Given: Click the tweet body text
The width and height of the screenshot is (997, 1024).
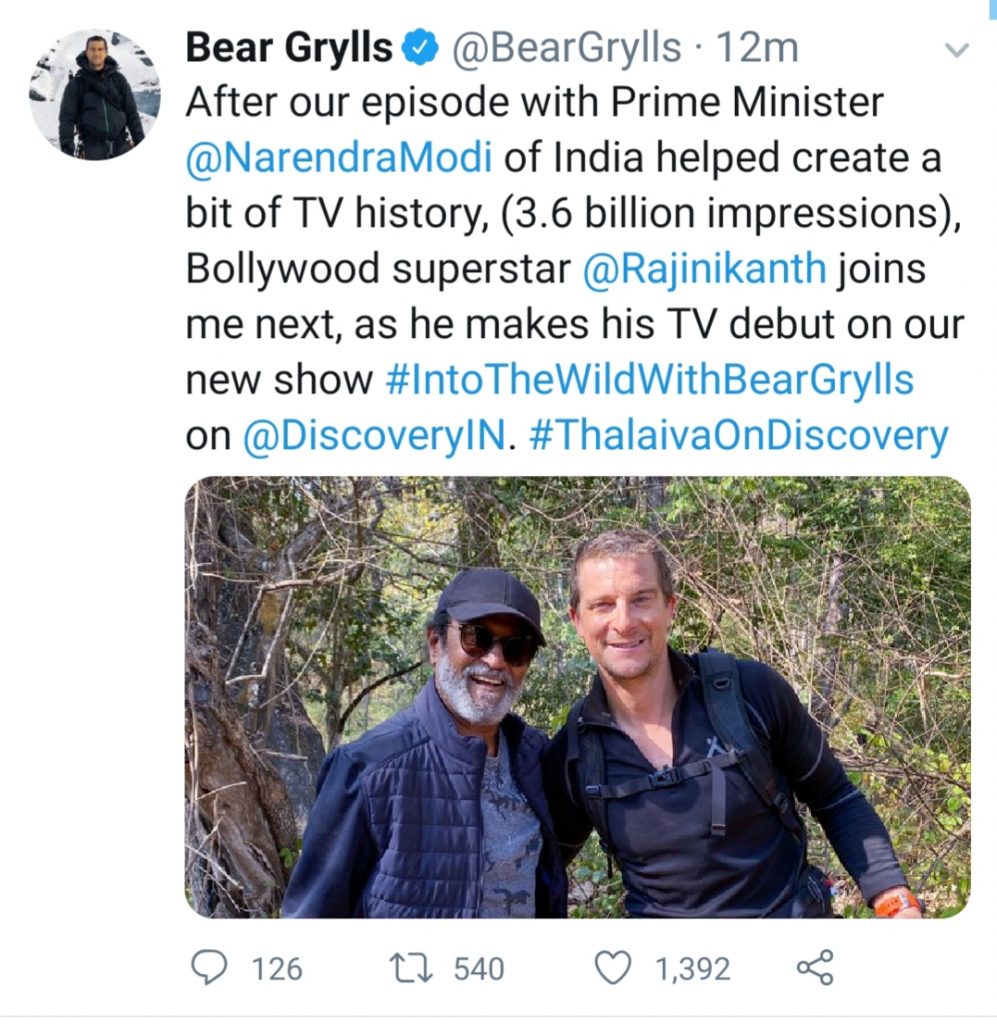Looking at the screenshot, I should [x=575, y=269].
